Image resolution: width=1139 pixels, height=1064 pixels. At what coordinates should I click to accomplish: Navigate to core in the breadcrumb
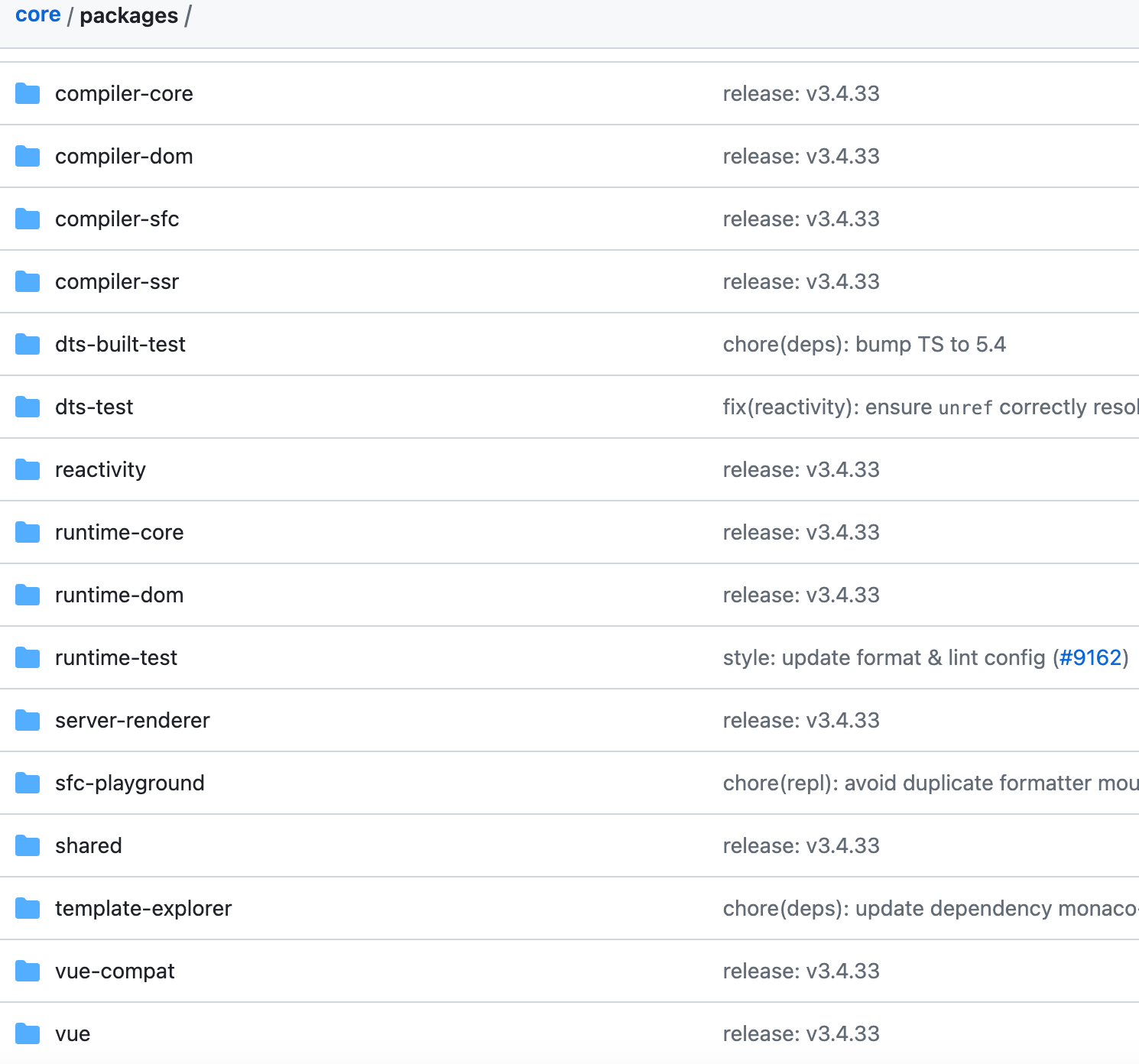pos(37,15)
